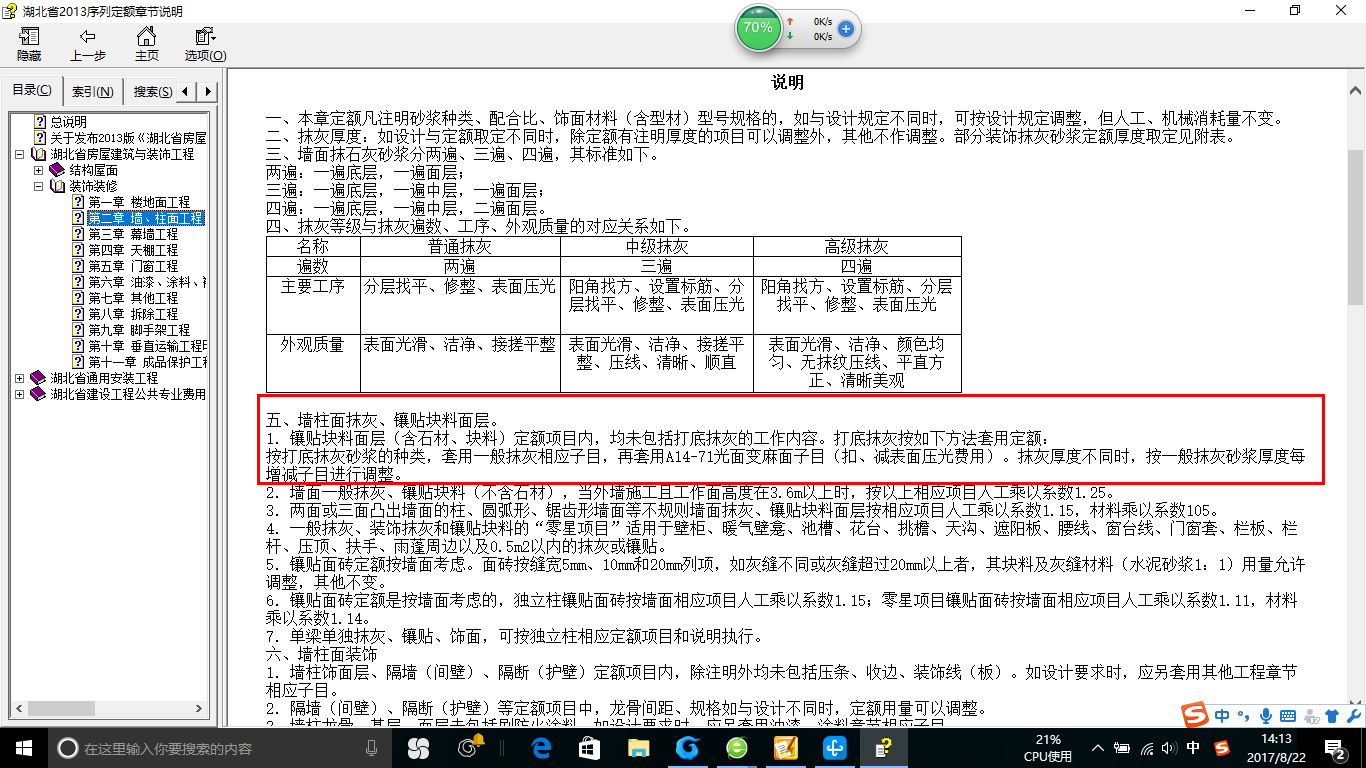Open 第六章 油漆、涂料 chapter
The height and width of the screenshot is (768, 1366).
pyautogui.click(x=147, y=282)
